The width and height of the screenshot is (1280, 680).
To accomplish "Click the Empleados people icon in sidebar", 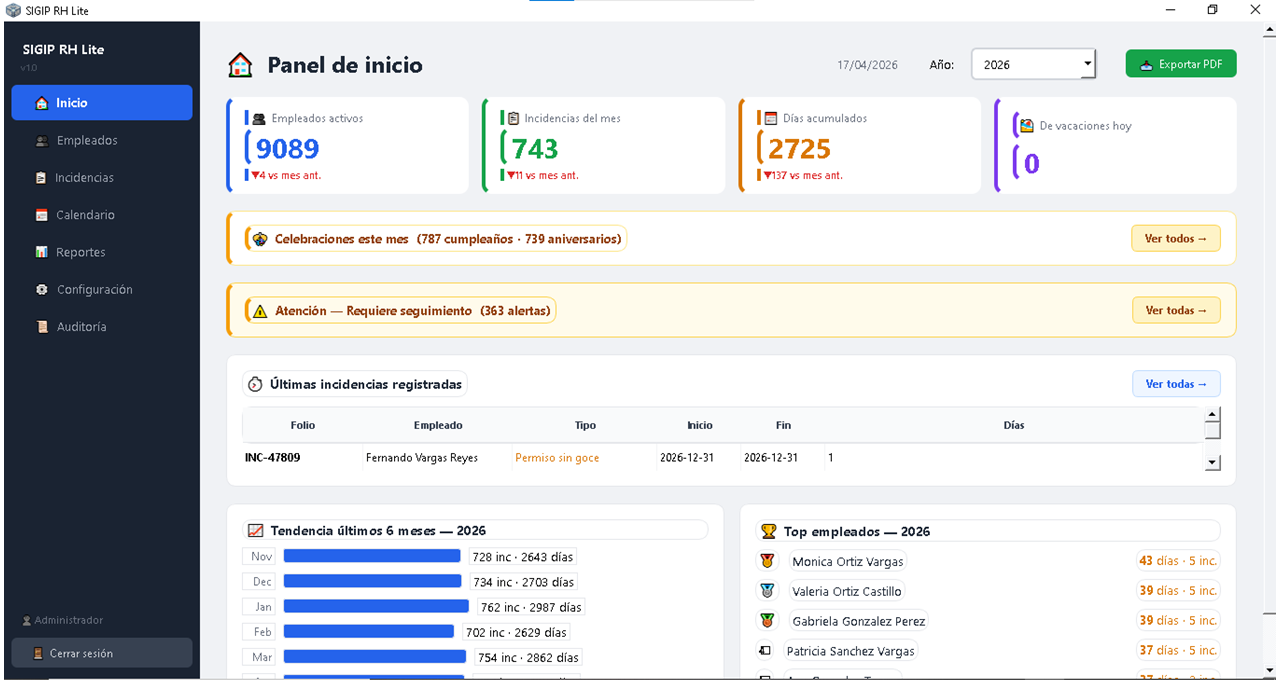I will pos(41,141).
